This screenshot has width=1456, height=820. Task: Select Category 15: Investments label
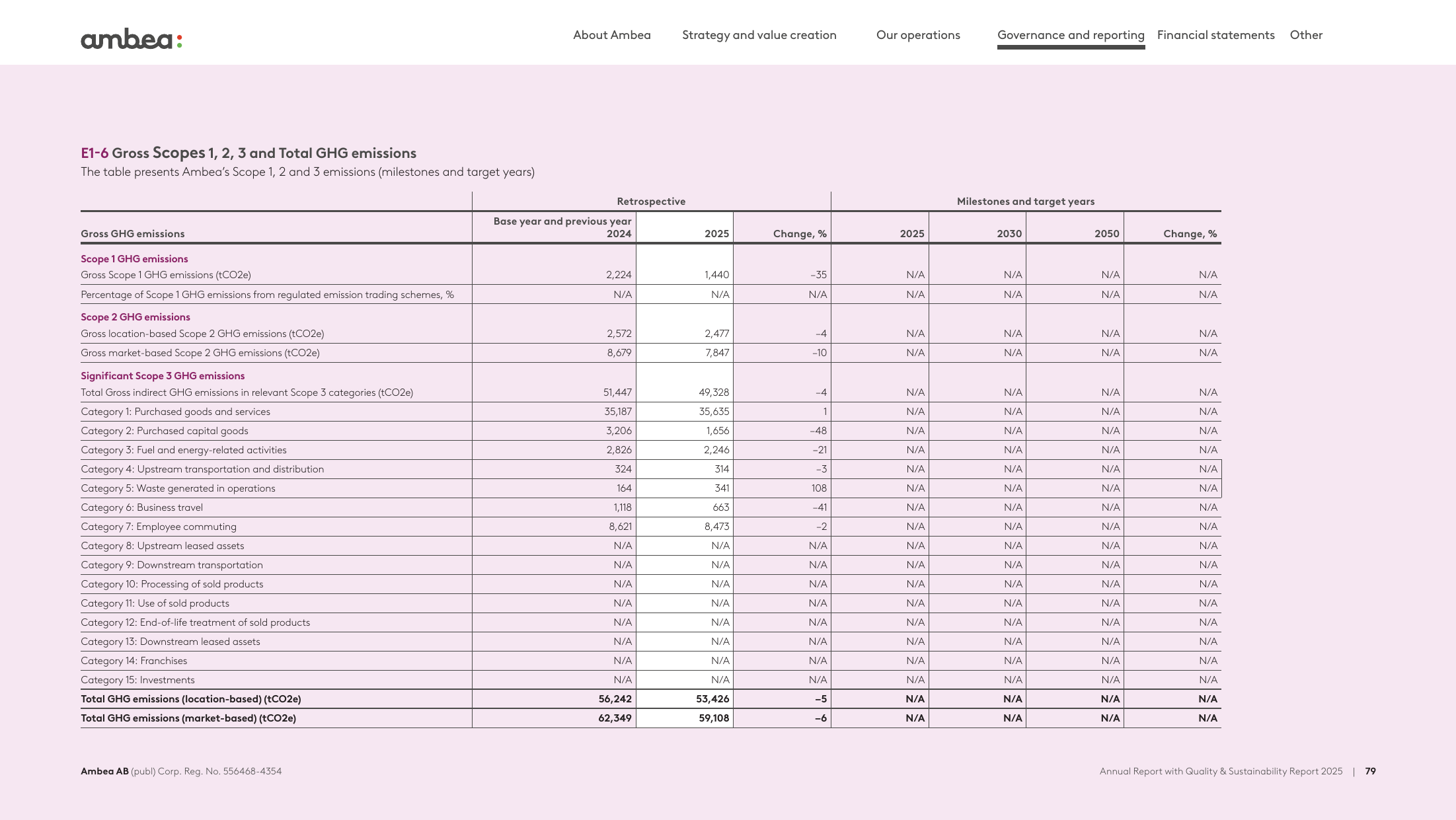tap(137, 680)
